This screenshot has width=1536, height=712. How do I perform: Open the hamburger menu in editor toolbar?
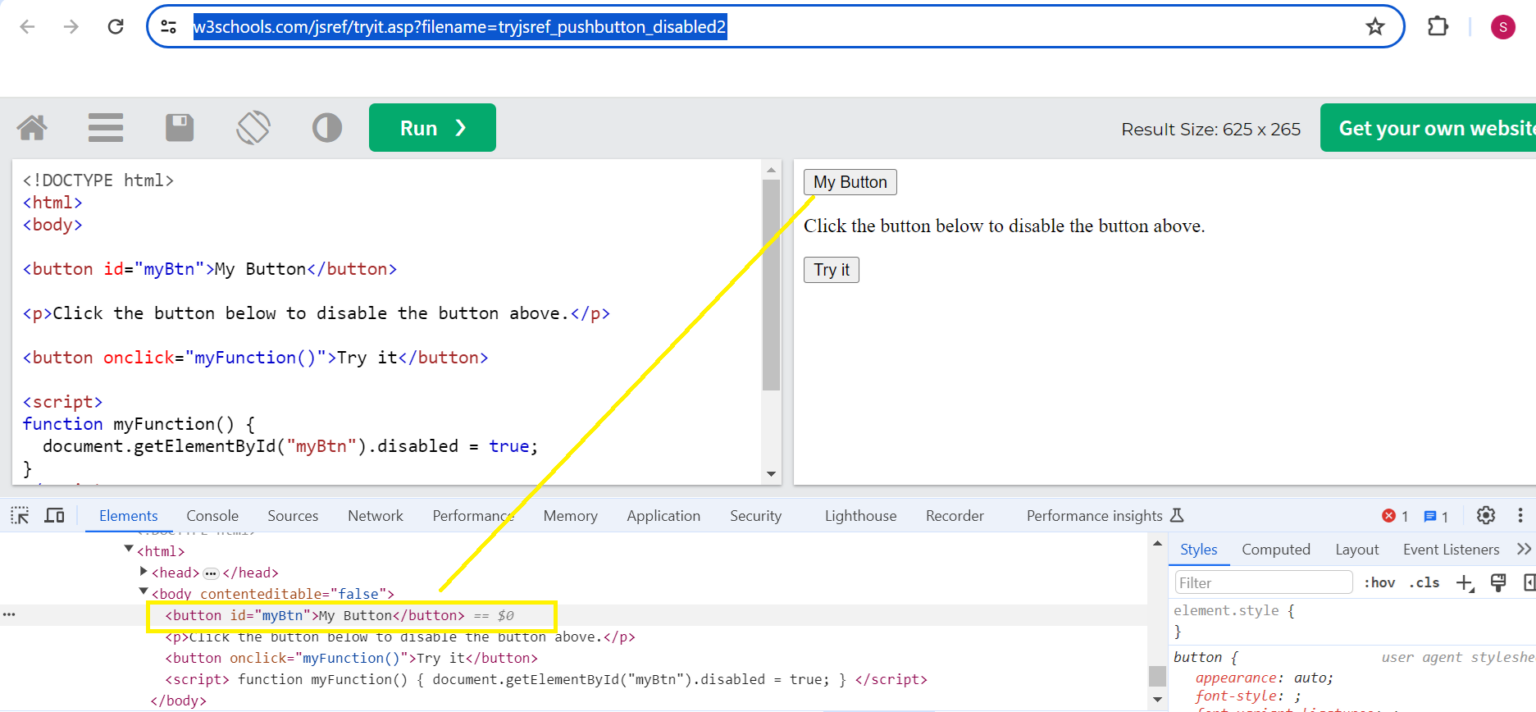click(x=105, y=128)
